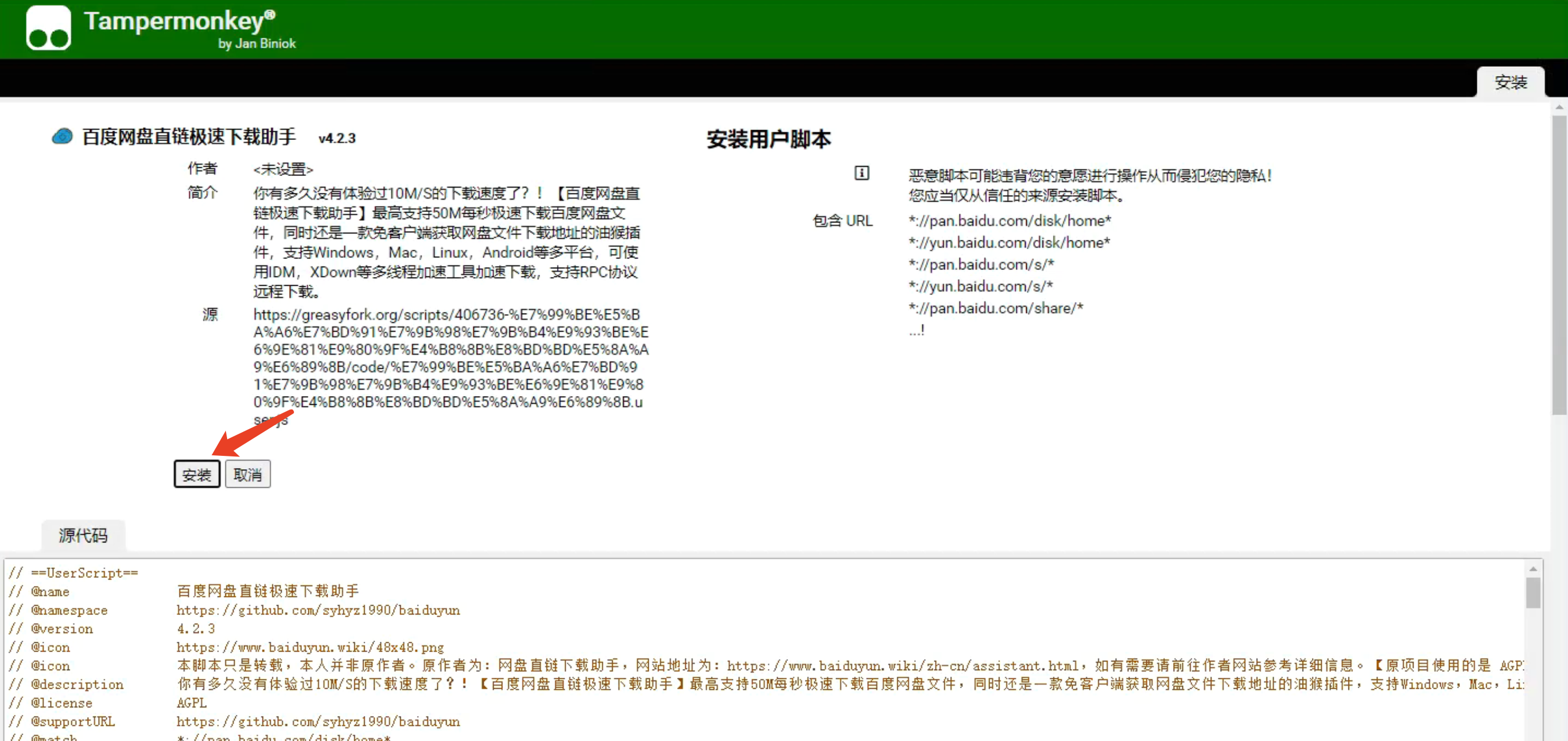
Task: Click the source code scrollbar up arrow
Action: click(x=1533, y=569)
